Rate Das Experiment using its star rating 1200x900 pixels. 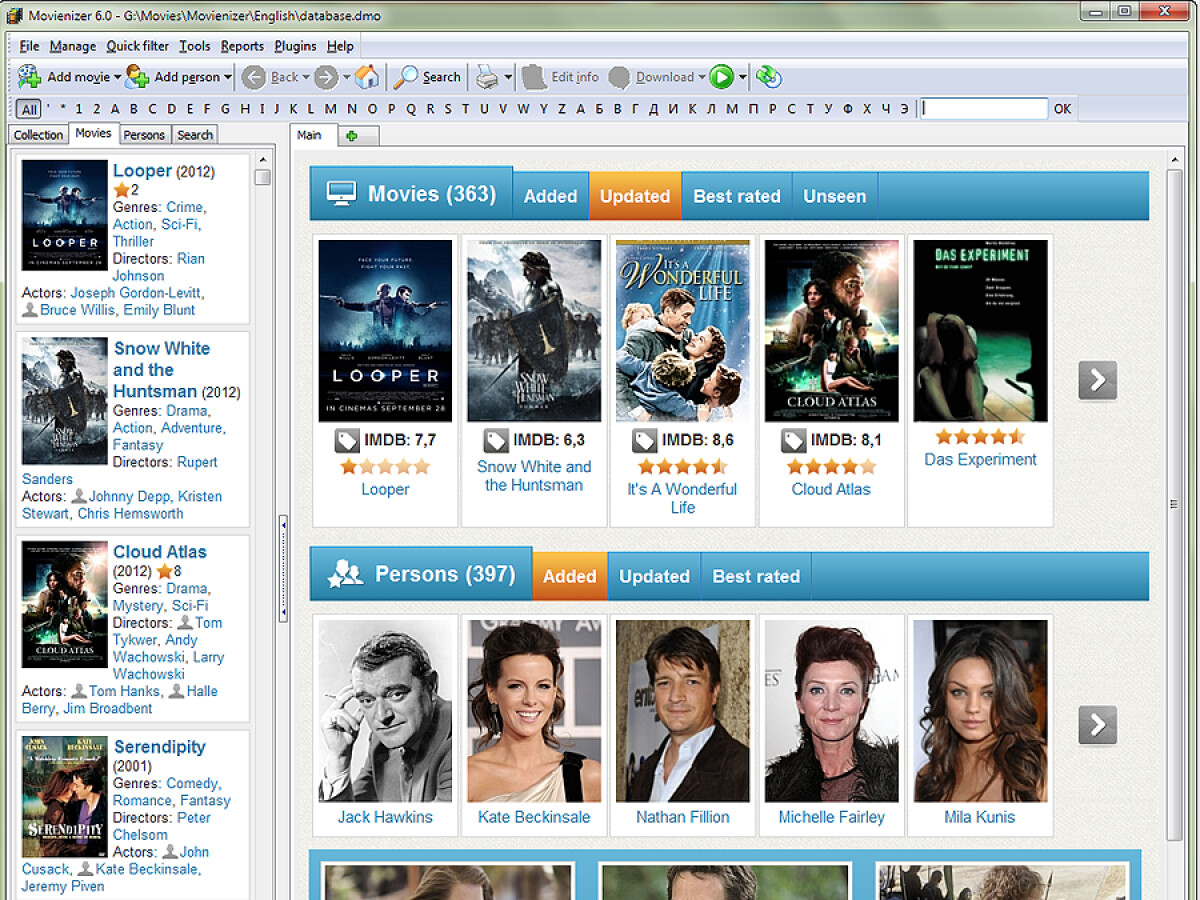980,437
